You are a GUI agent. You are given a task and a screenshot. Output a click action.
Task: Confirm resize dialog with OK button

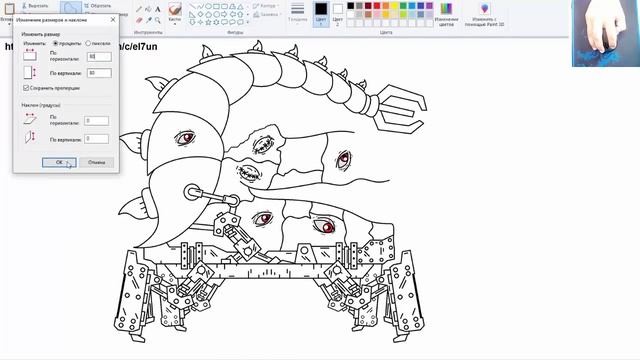[x=59, y=162]
